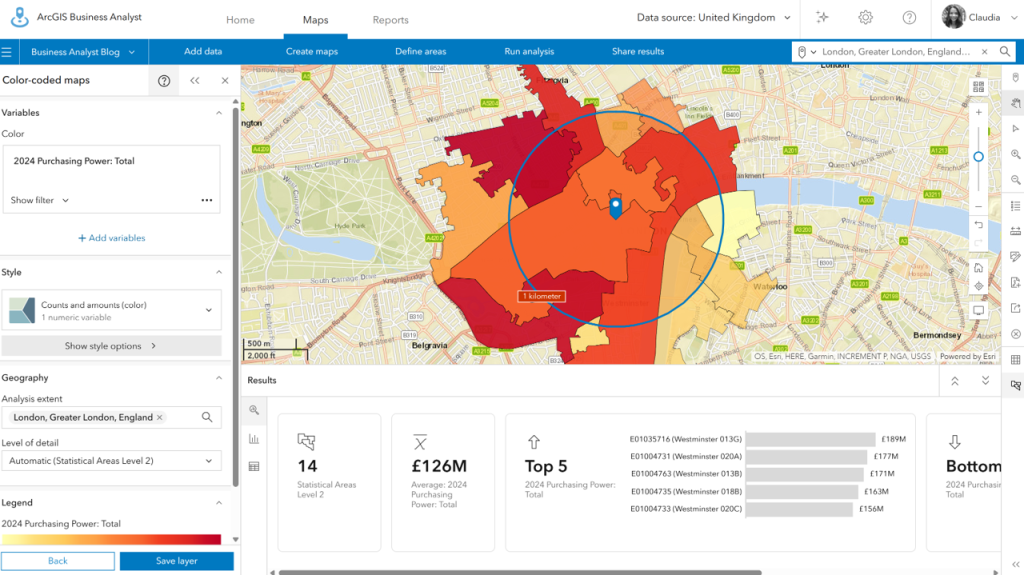1024x575 pixels.
Task: Click the Save layer button
Action: coord(176,561)
